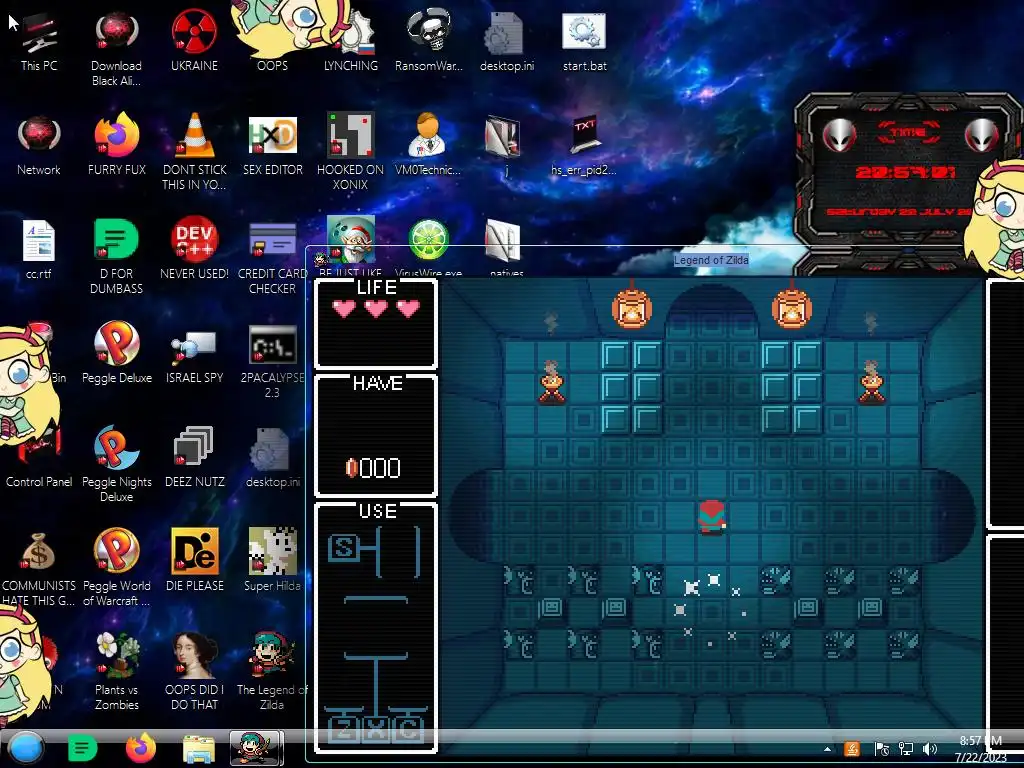Open the OOPS DID I DO THAT portrait icon
Image resolution: width=1024 pixels, height=768 pixels.
click(x=194, y=671)
